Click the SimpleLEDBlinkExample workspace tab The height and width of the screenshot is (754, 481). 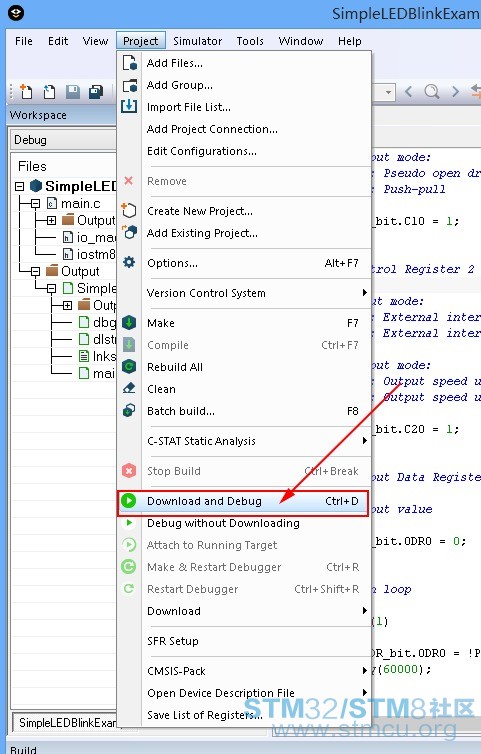pyautogui.click(x=65, y=722)
